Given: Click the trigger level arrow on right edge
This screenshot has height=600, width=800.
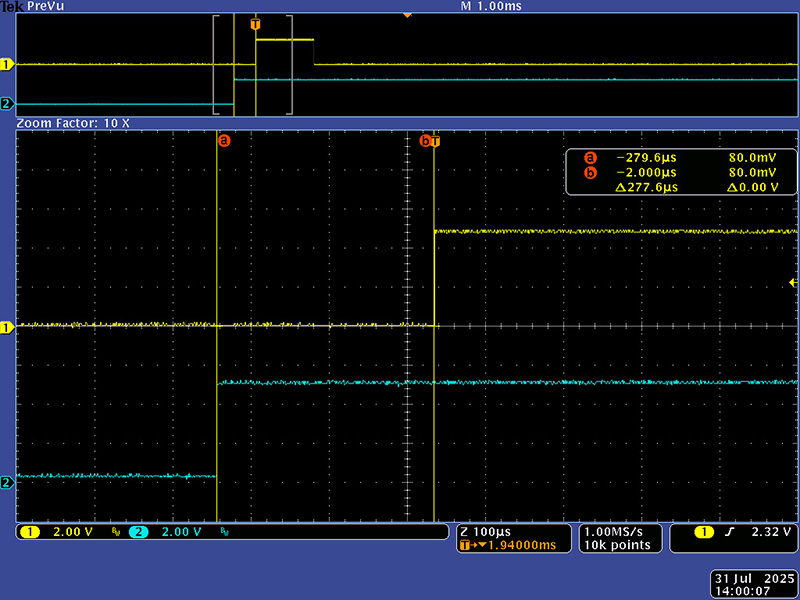Looking at the screenshot, I should pos(793,284).
